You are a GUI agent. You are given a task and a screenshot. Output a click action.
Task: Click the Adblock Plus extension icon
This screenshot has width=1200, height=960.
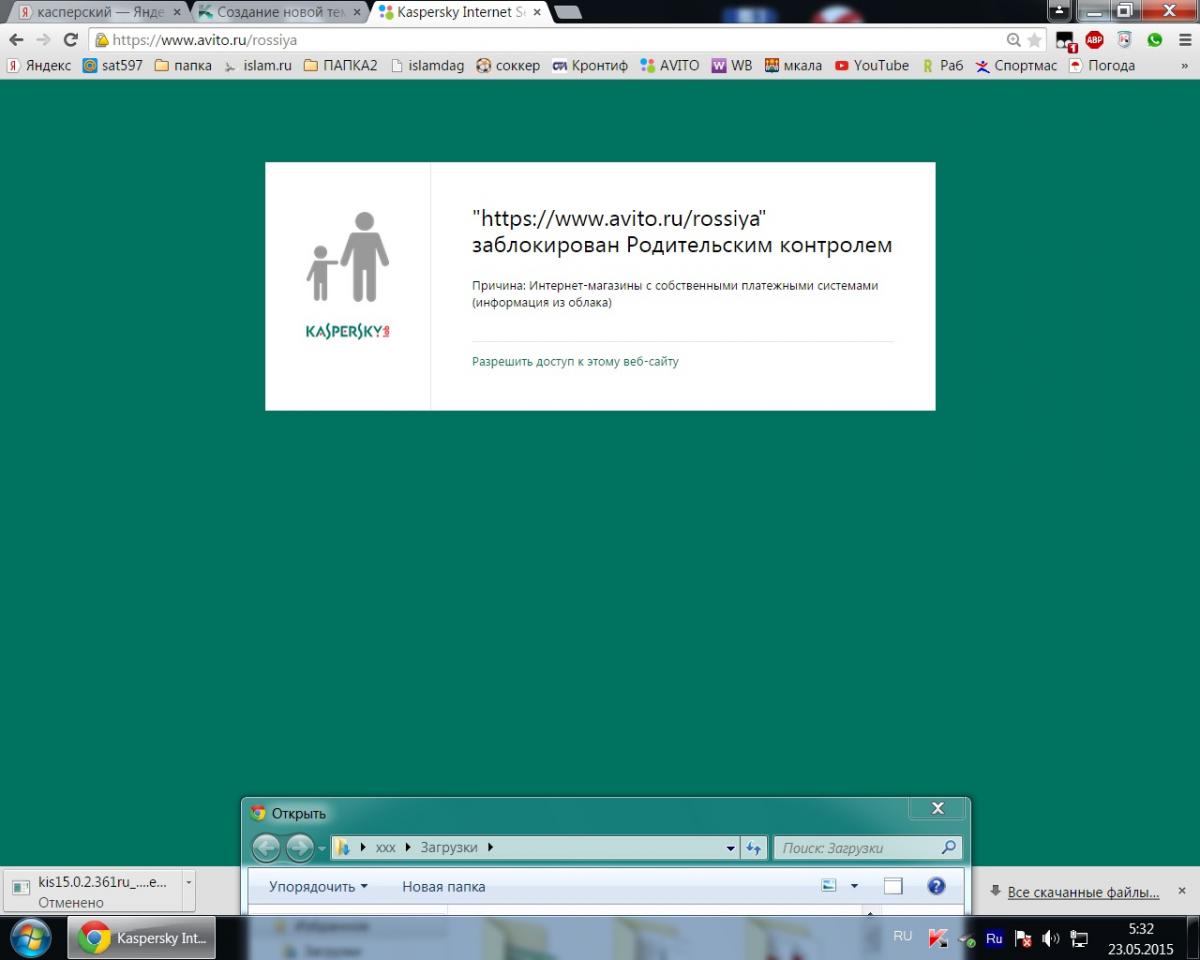click(1095, 40)
